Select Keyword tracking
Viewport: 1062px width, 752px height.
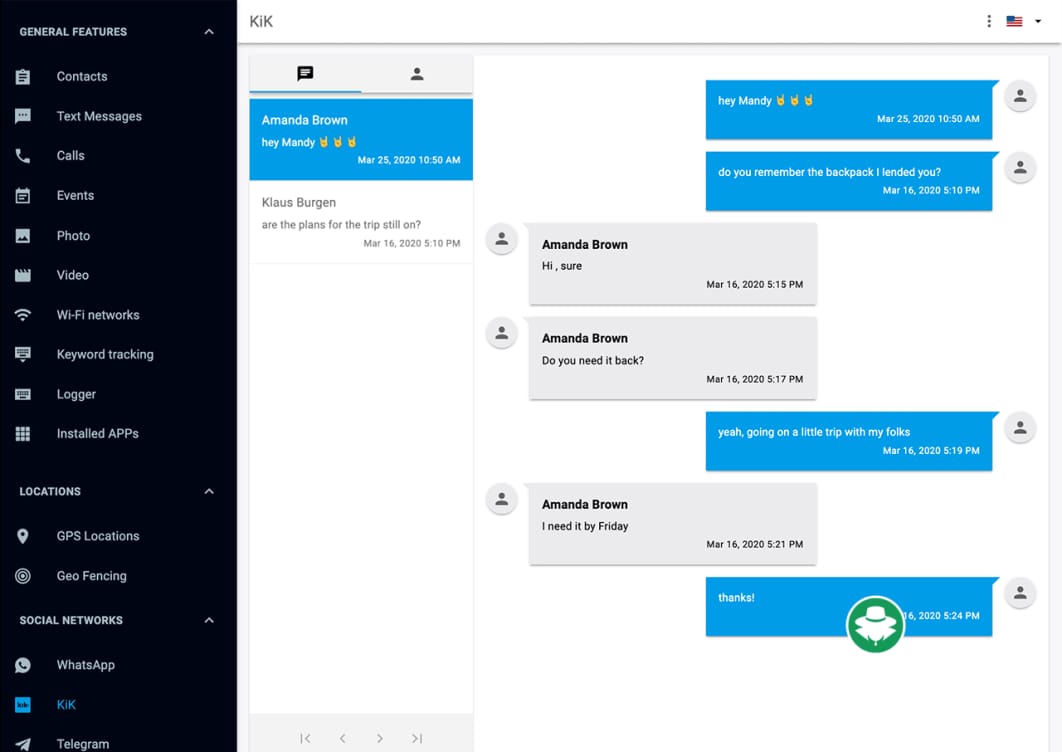click(x=105, y=354)
